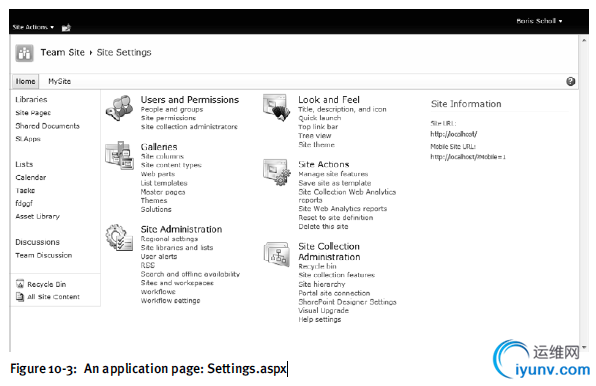This screenshot has width=596, height=386.
Task: Click the Users and Permissions icon
Action: click(119, 108)
